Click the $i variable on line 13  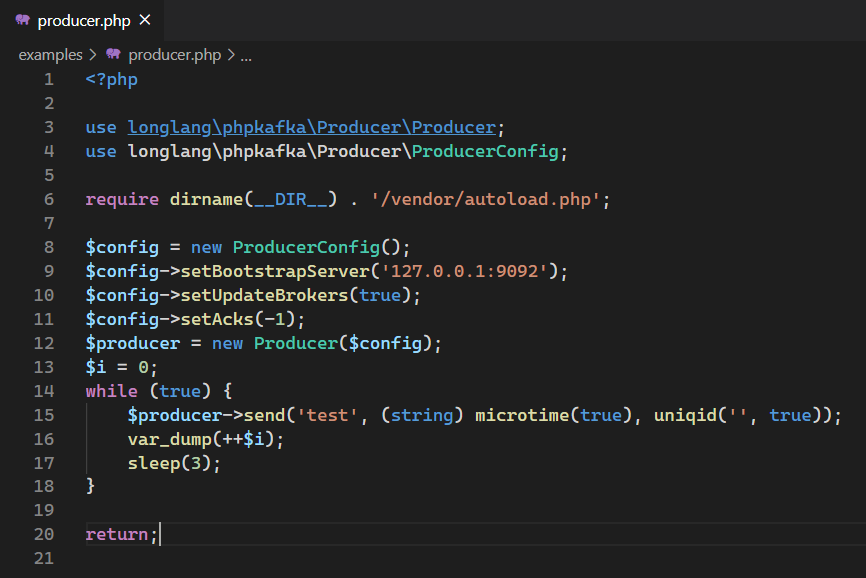click(x=96, y=367)
